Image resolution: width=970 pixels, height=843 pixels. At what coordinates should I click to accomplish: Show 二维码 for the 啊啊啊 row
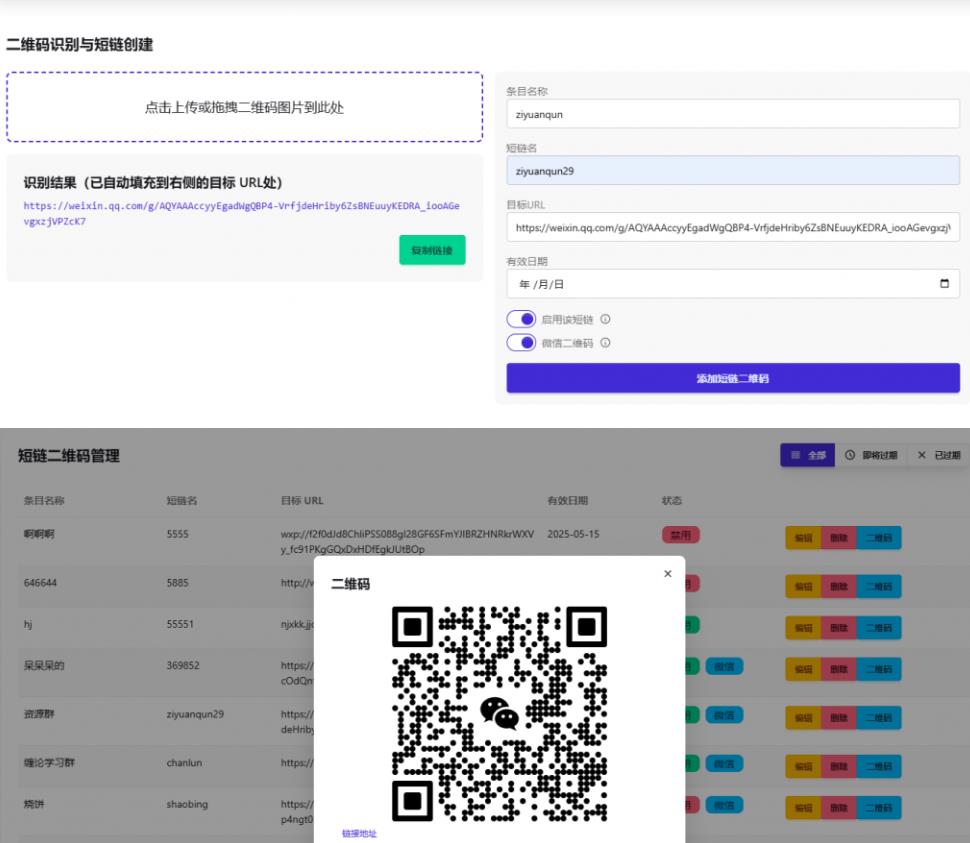[x=879, y=537]
